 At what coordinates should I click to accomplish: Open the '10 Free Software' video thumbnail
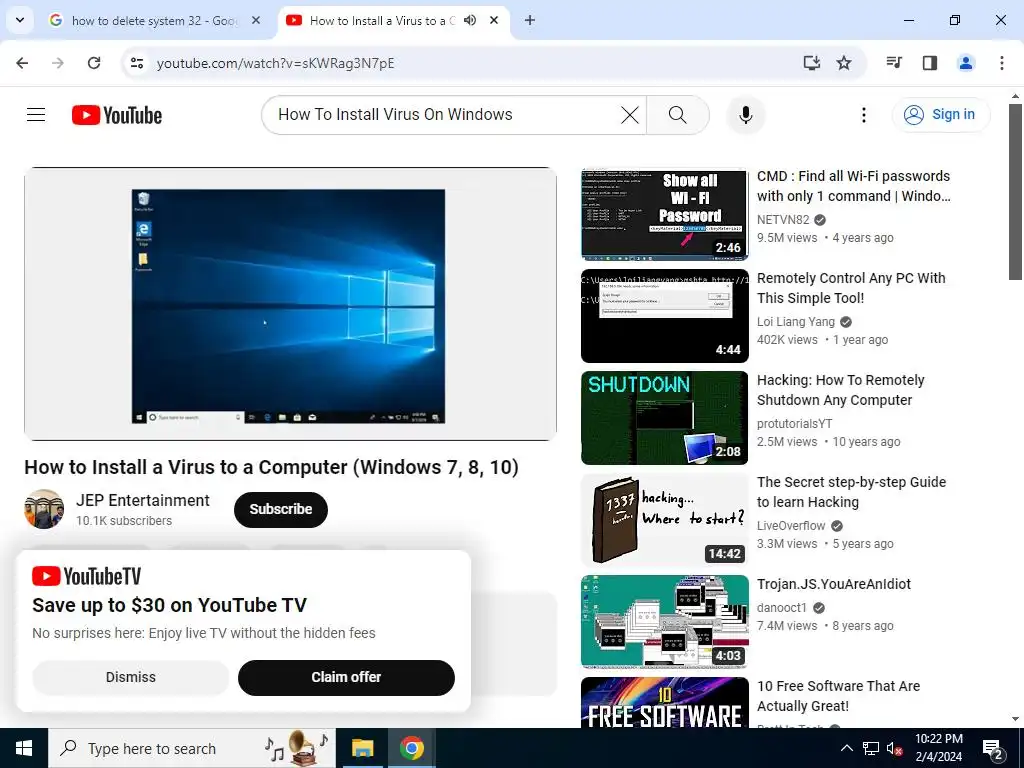pyautogui.click(x=665, y=703)
